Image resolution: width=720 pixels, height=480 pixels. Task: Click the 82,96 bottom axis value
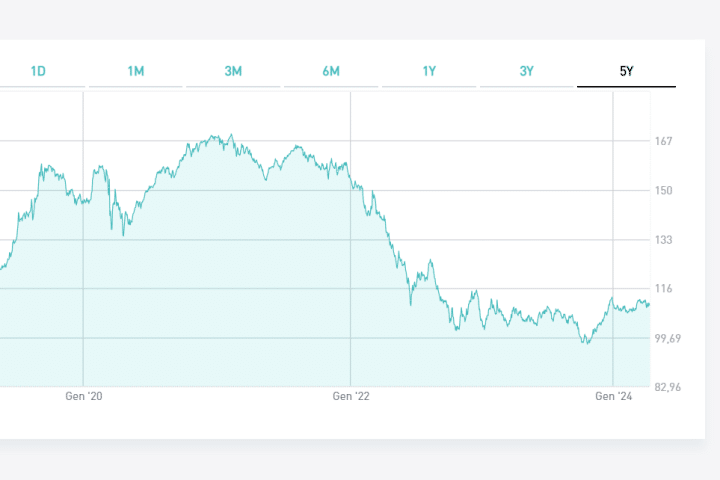[x=667, y=387]
